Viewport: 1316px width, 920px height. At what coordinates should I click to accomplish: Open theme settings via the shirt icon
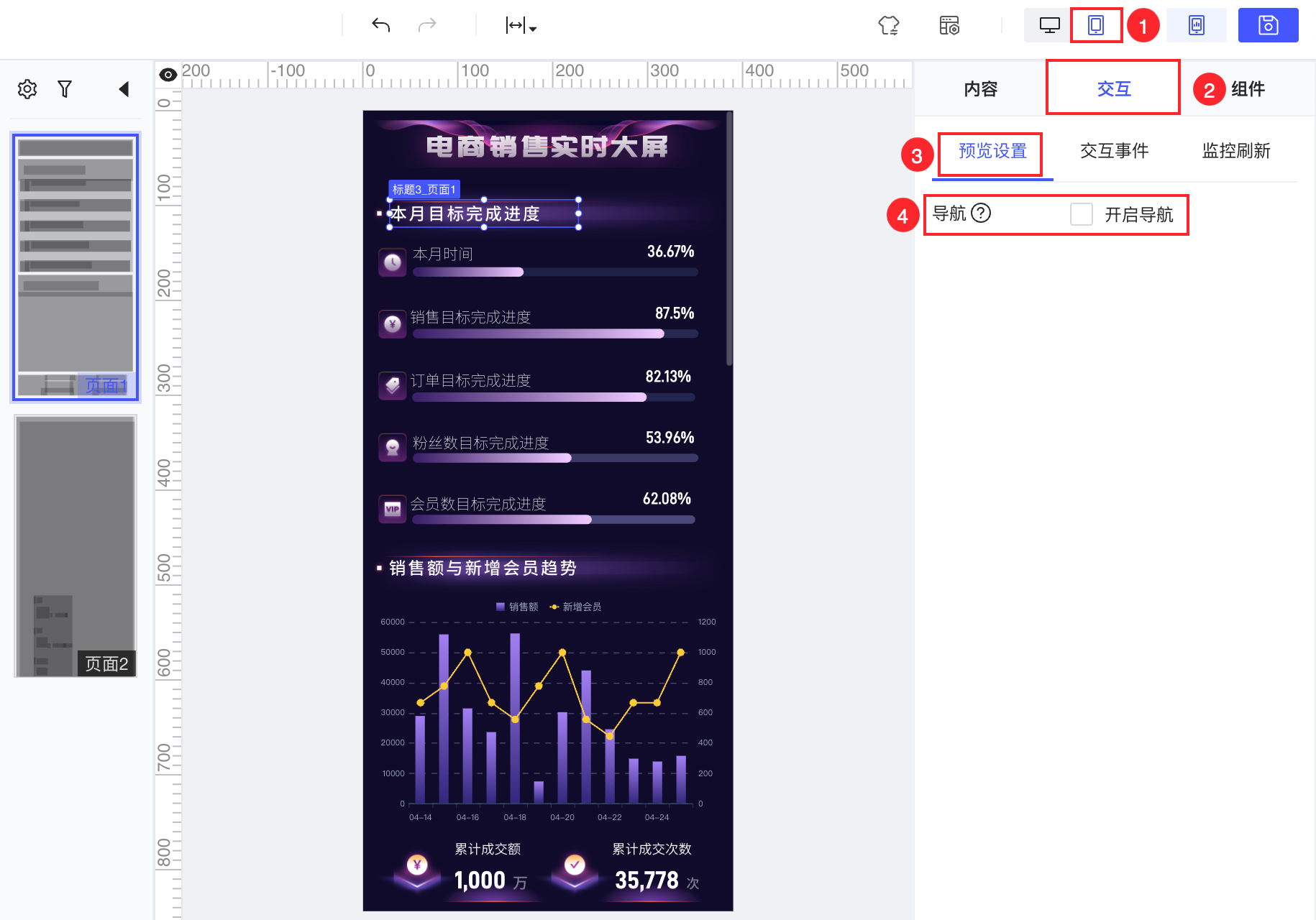(888, 25)
